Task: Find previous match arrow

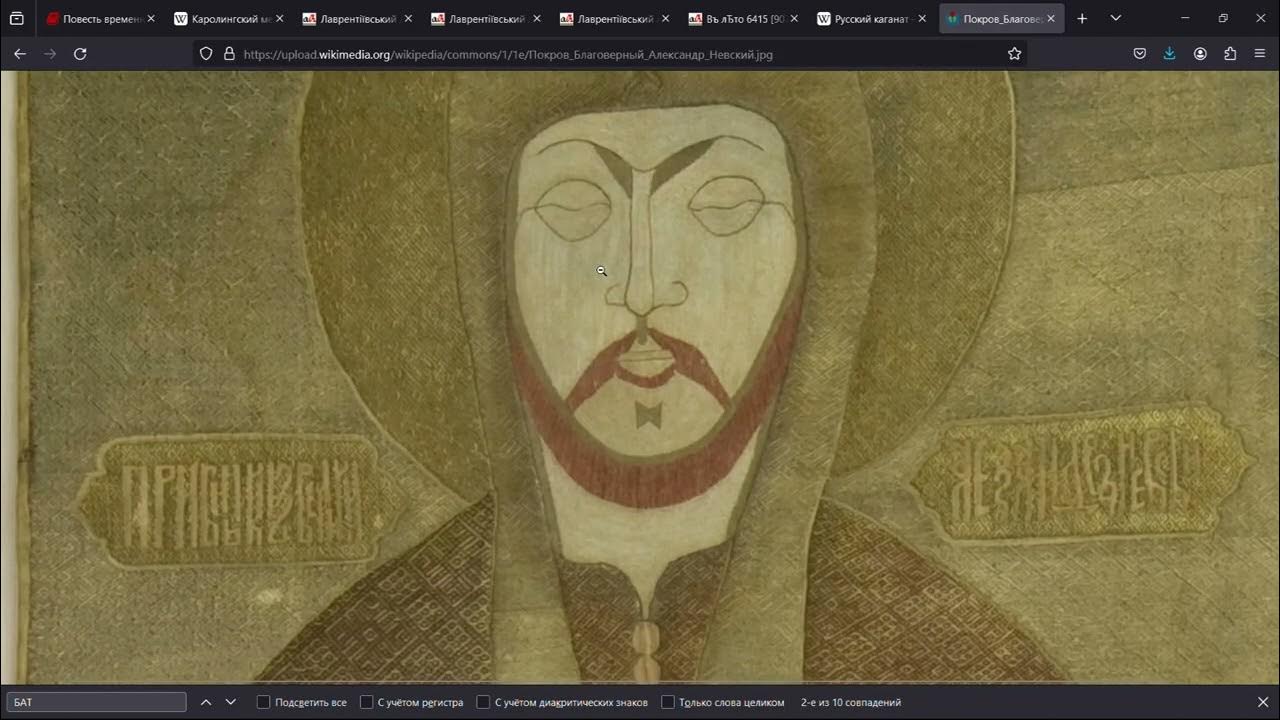Action: pos(206,702)
